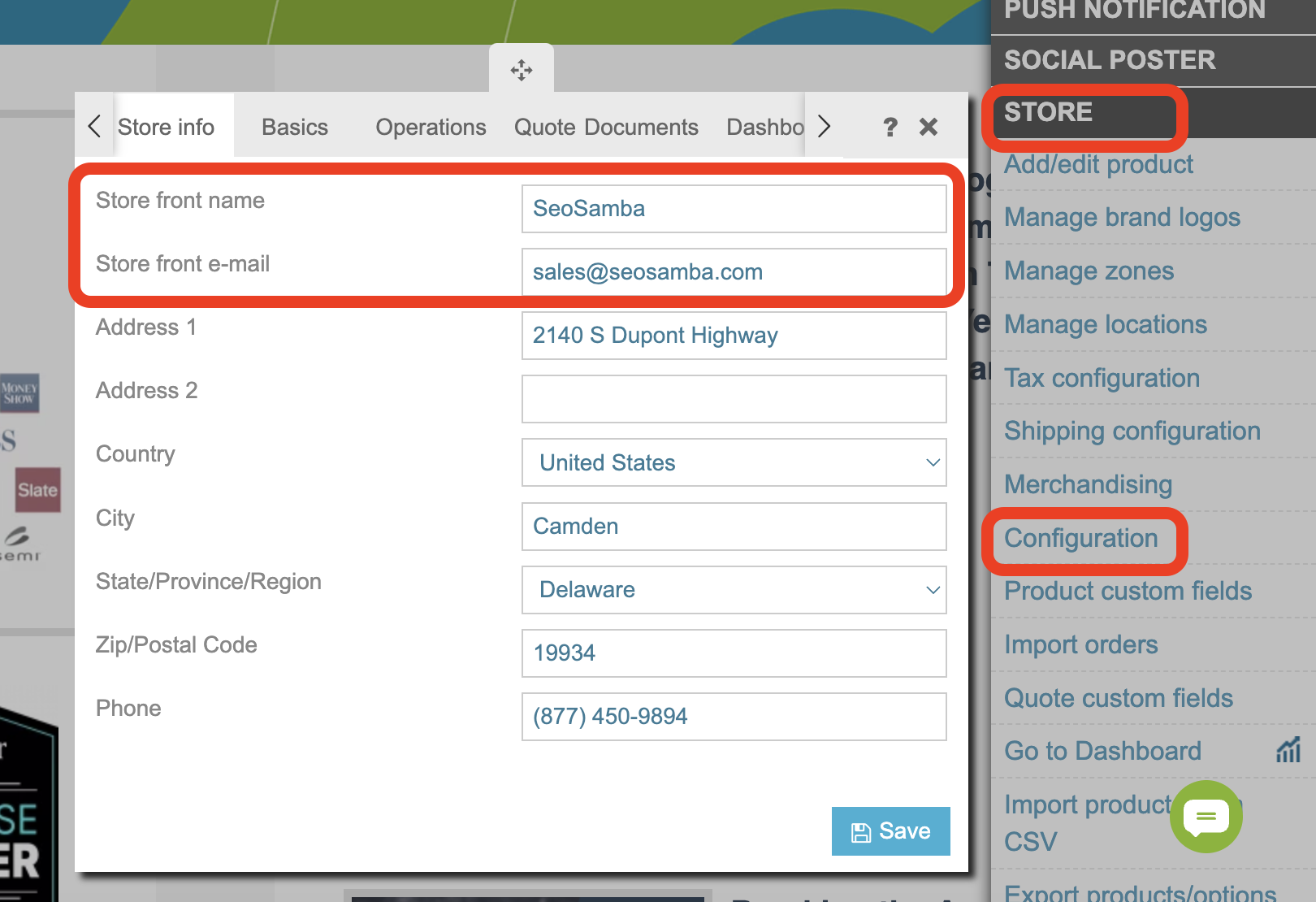
Task: Edit the Phone number field
Action: click(x=734, y=717)
